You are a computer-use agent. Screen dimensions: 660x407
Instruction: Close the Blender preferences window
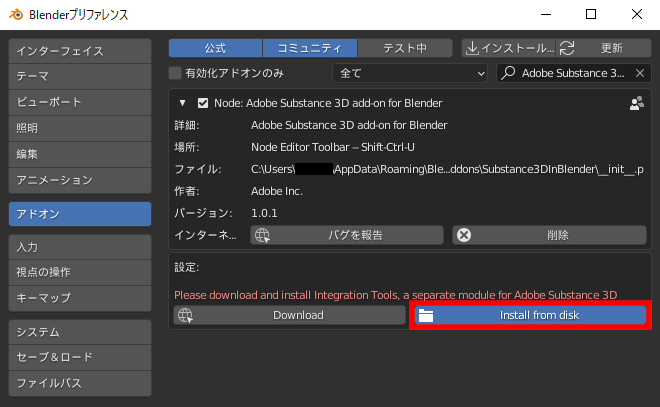(637, 14)
